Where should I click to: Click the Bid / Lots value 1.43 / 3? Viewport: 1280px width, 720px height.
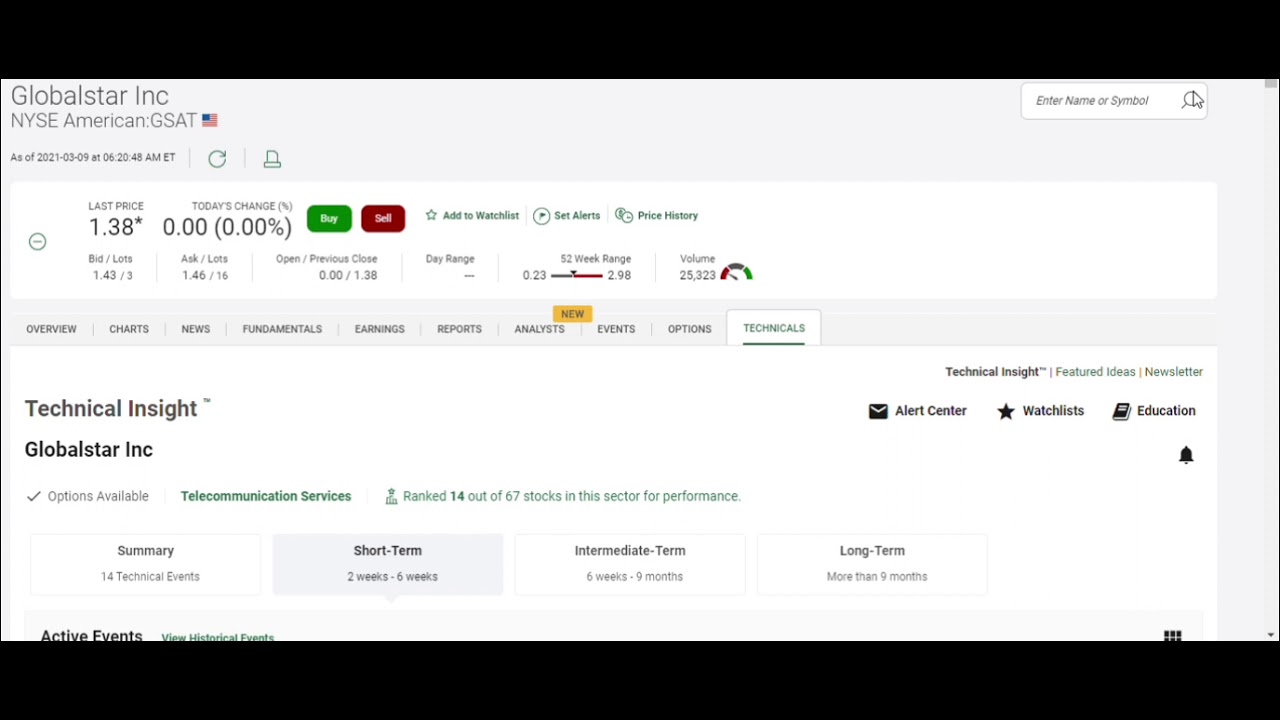pyautogui.click(x=112, y=275)
